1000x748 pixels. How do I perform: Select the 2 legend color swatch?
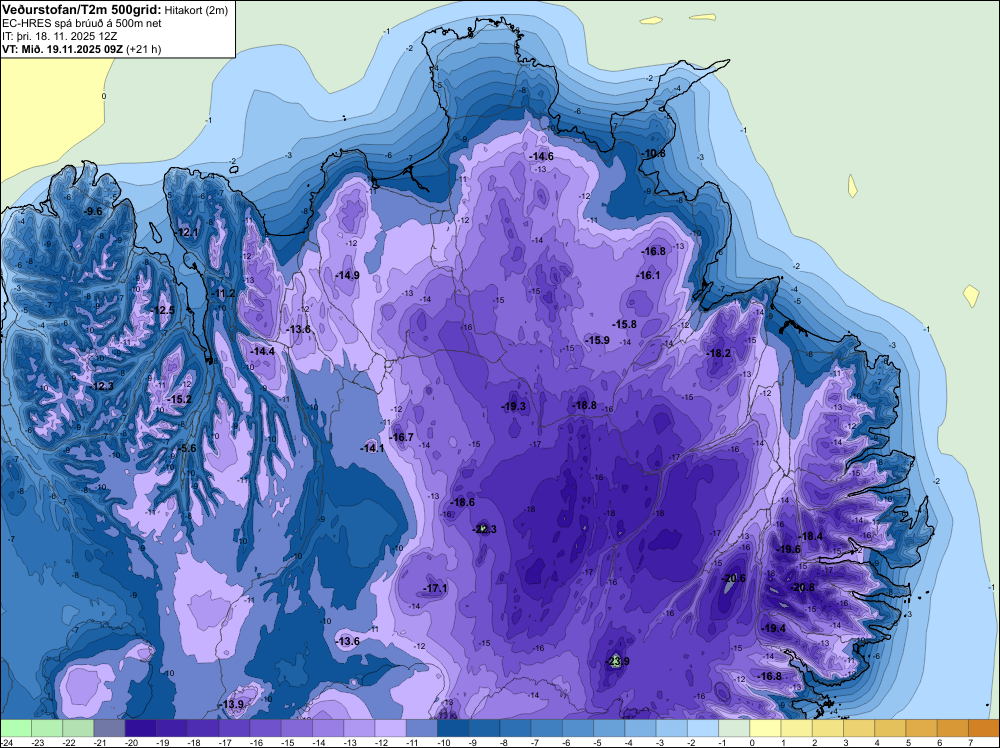[x=828, y=728]
